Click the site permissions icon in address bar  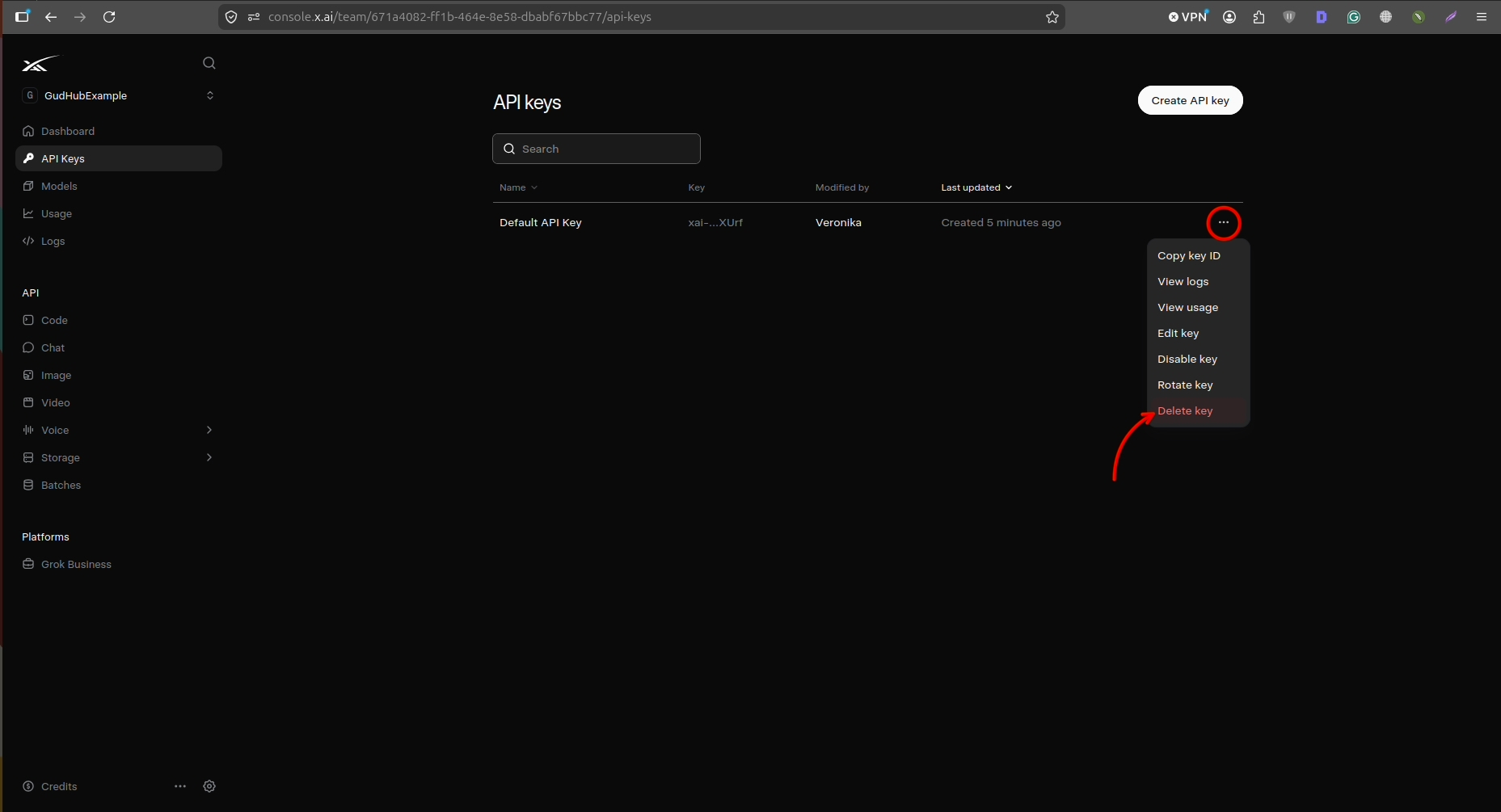254,16
